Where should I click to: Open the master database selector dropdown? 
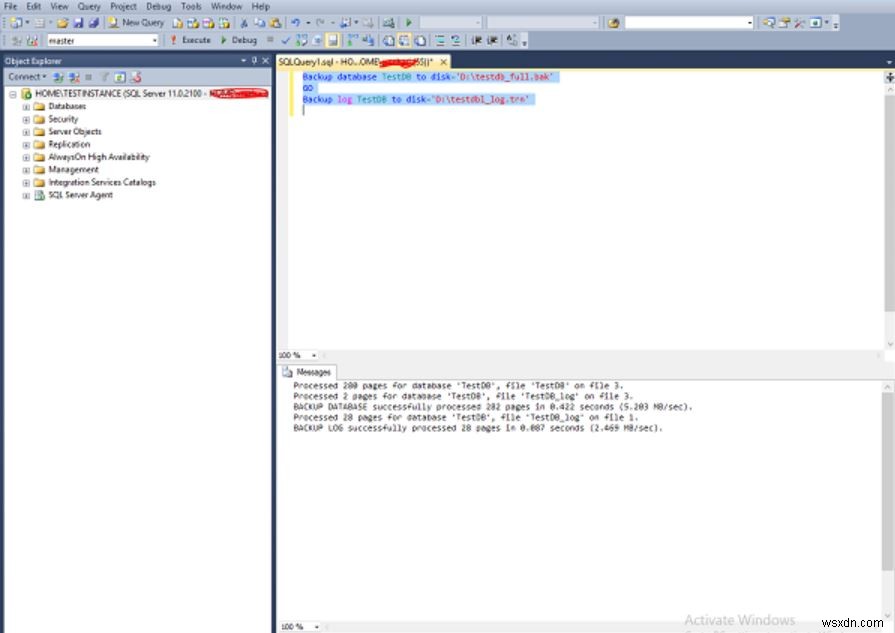(154, 41)
